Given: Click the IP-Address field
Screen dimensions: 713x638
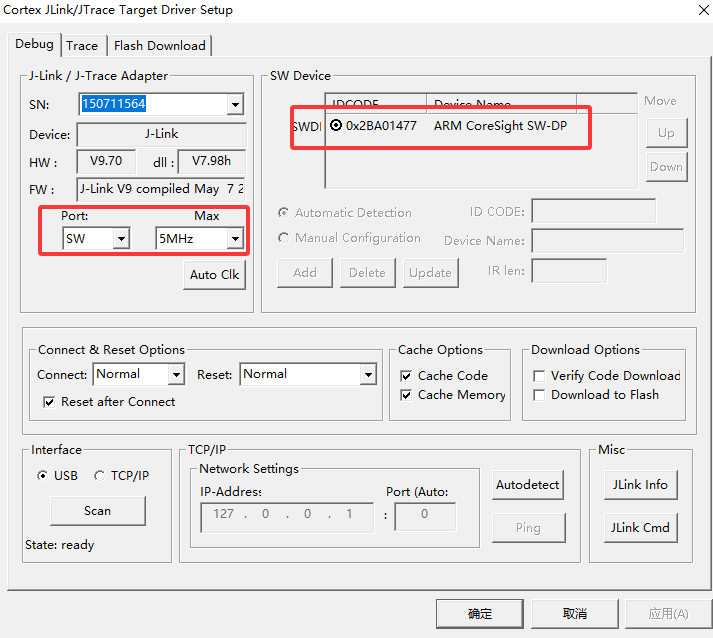Looking at the screenshot, I should pos(287,517).
